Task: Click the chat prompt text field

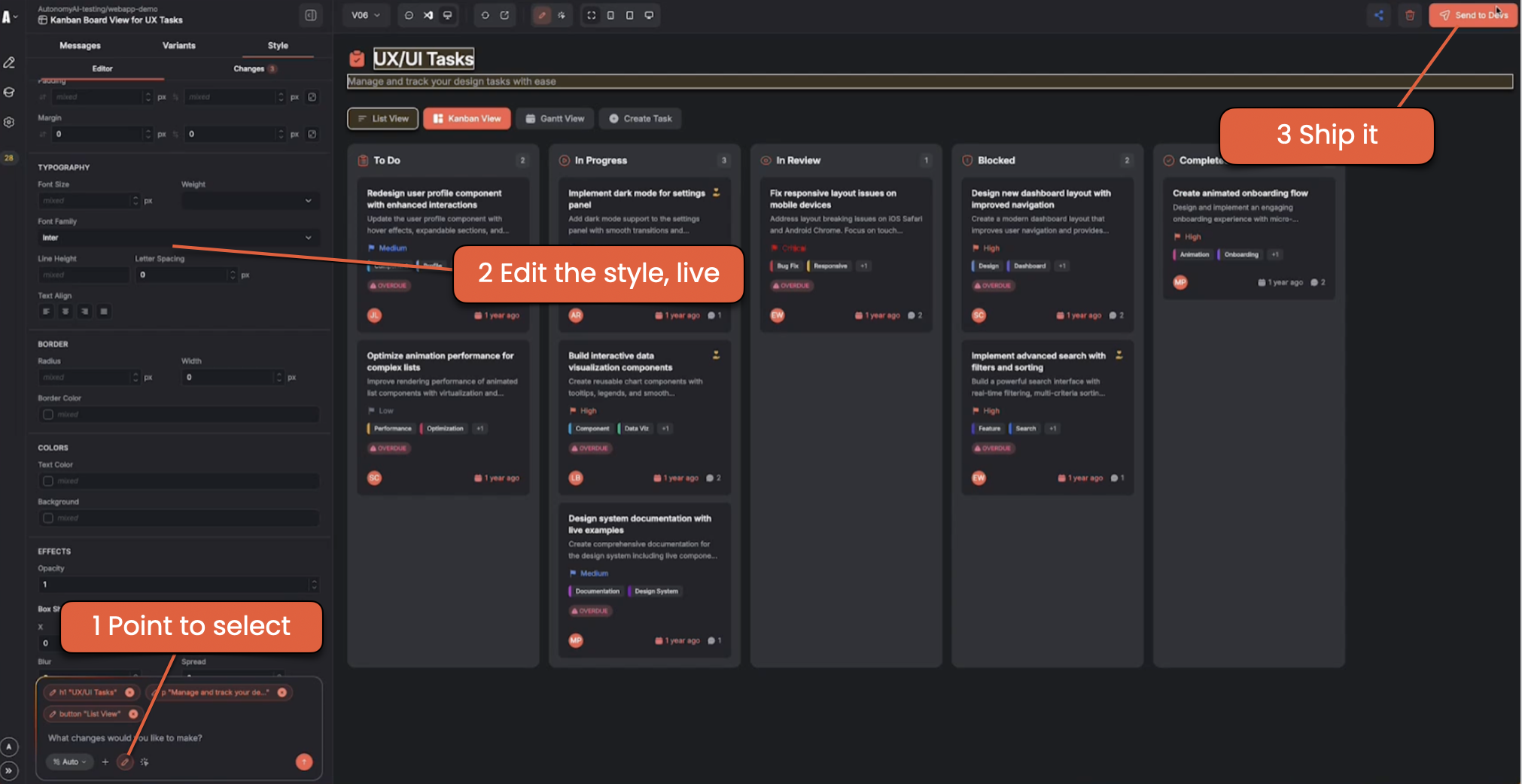Action: [178, 738]
